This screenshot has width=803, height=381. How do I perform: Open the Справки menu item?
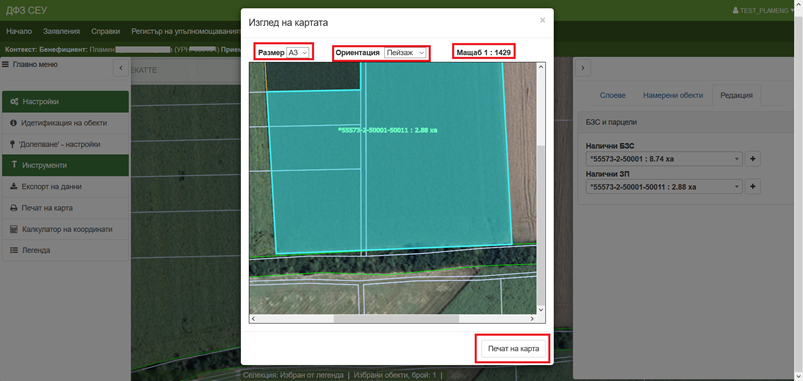point(105,31)
